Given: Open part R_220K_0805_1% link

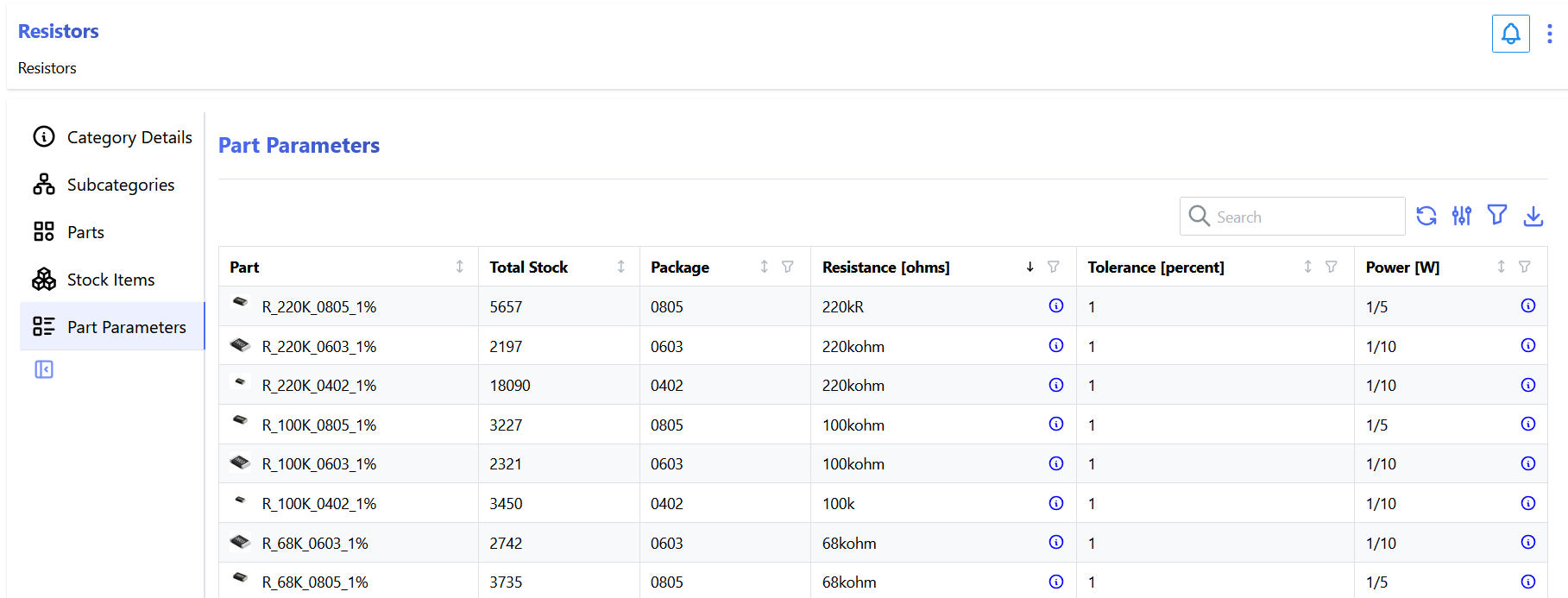Looking at the screenshot, I should 318,307.
